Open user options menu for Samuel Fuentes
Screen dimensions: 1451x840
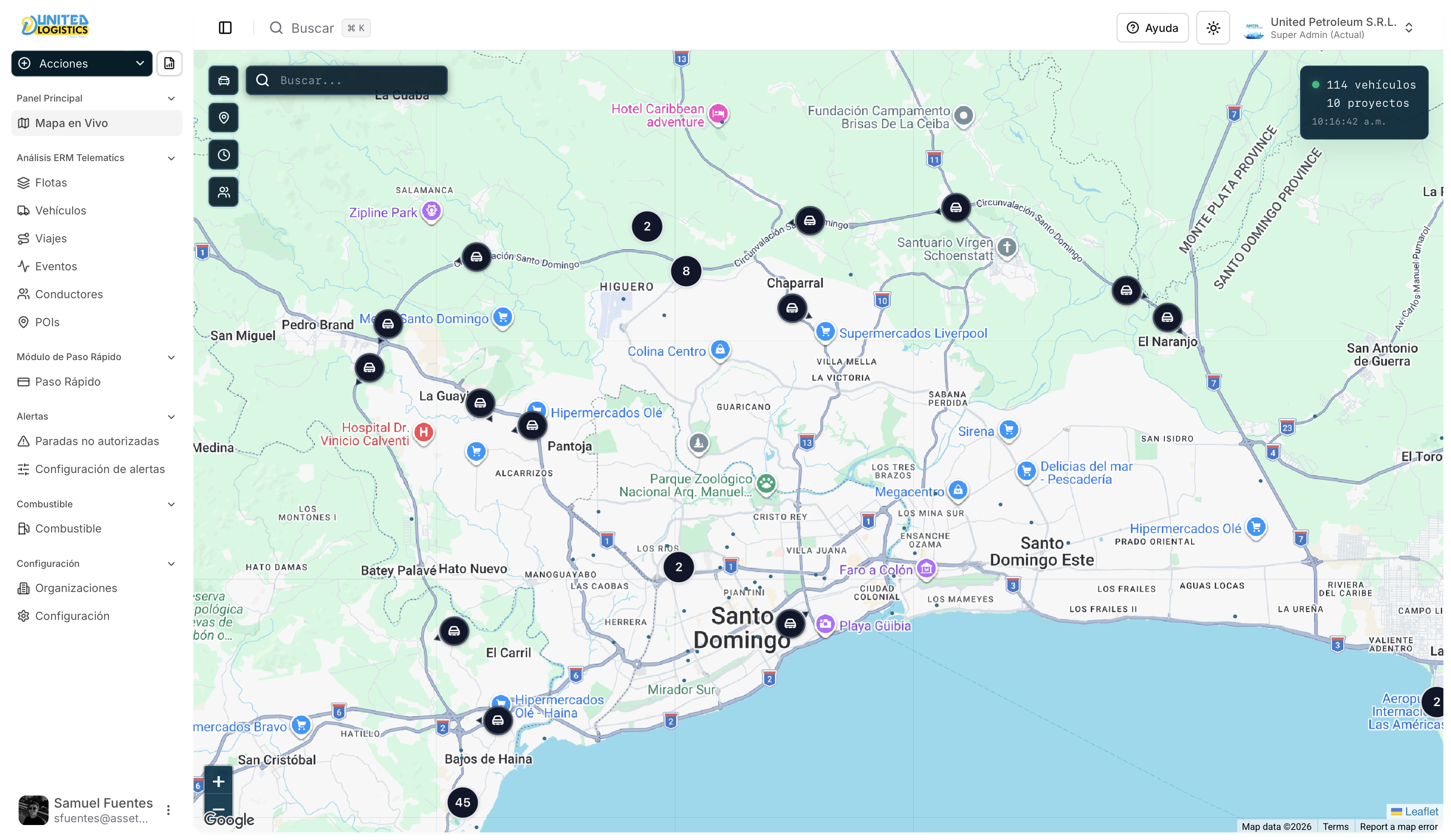(x=168, y=810)
